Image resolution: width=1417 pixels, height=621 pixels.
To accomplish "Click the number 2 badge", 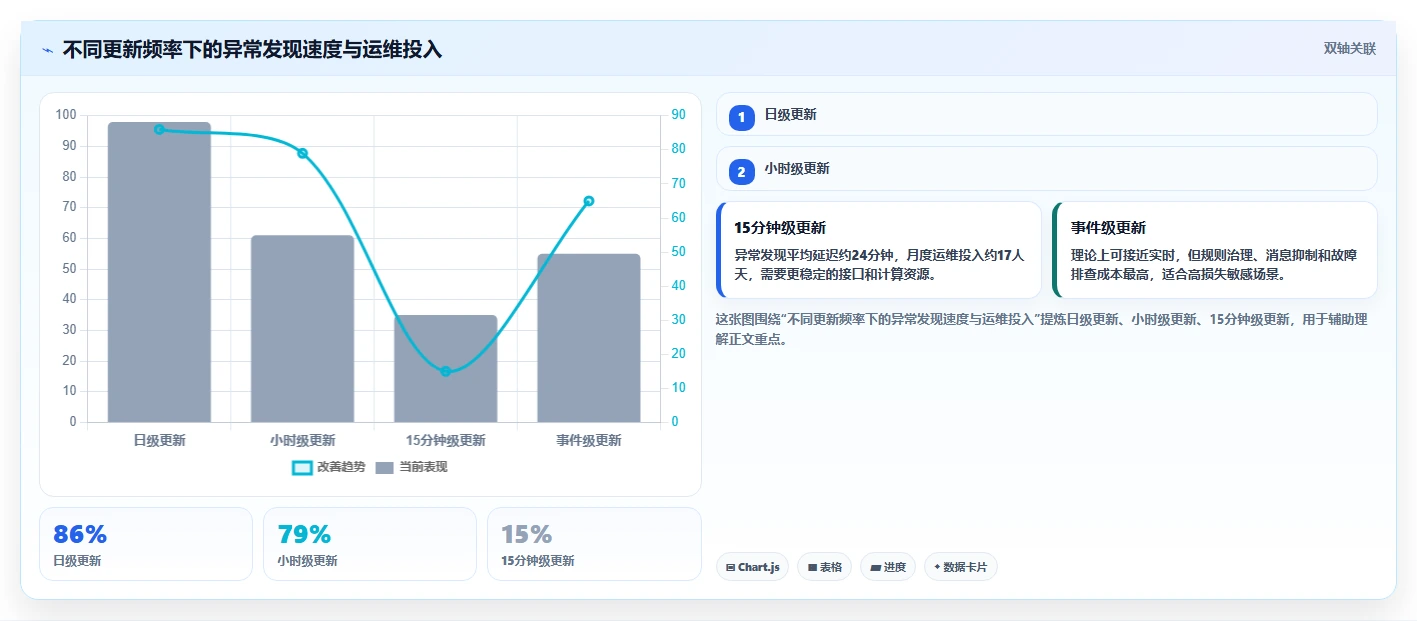I will (742, 172).
